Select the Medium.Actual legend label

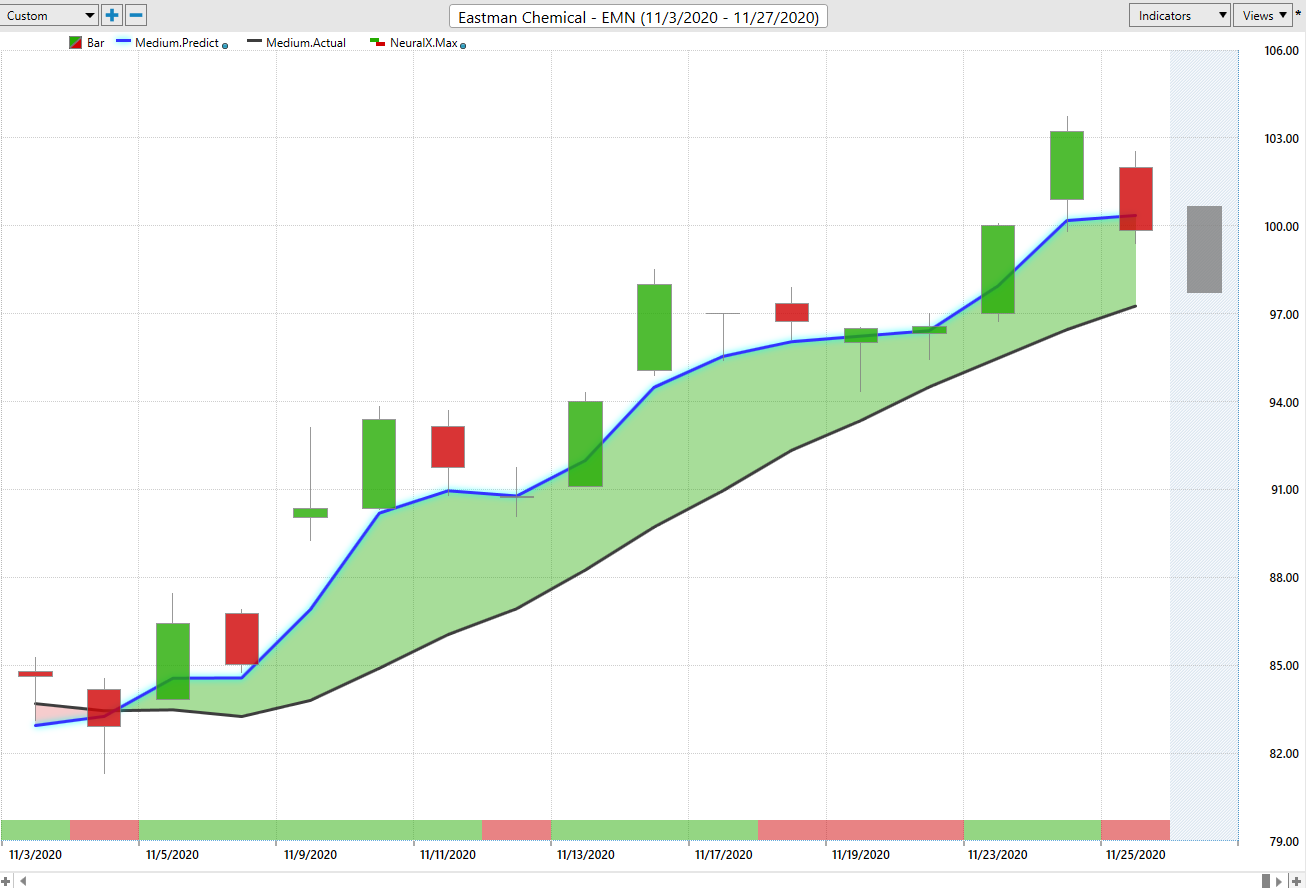(306, 43)
